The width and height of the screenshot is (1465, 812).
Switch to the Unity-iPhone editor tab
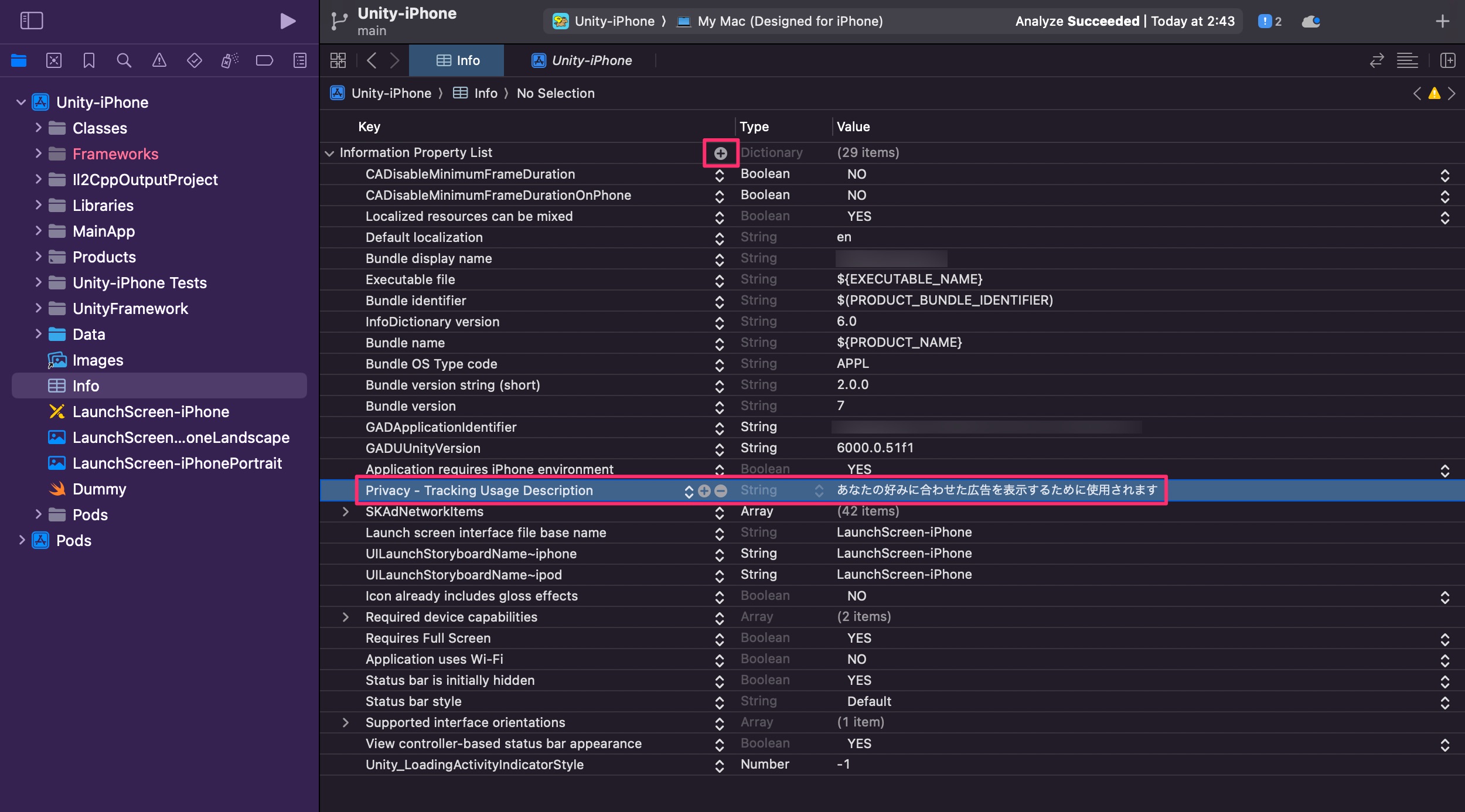pos(582,60)
